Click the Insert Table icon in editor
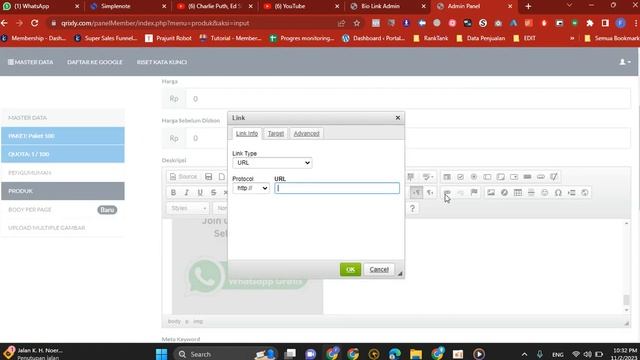Viewport: 640px width, 360px height. click(518, 193)
